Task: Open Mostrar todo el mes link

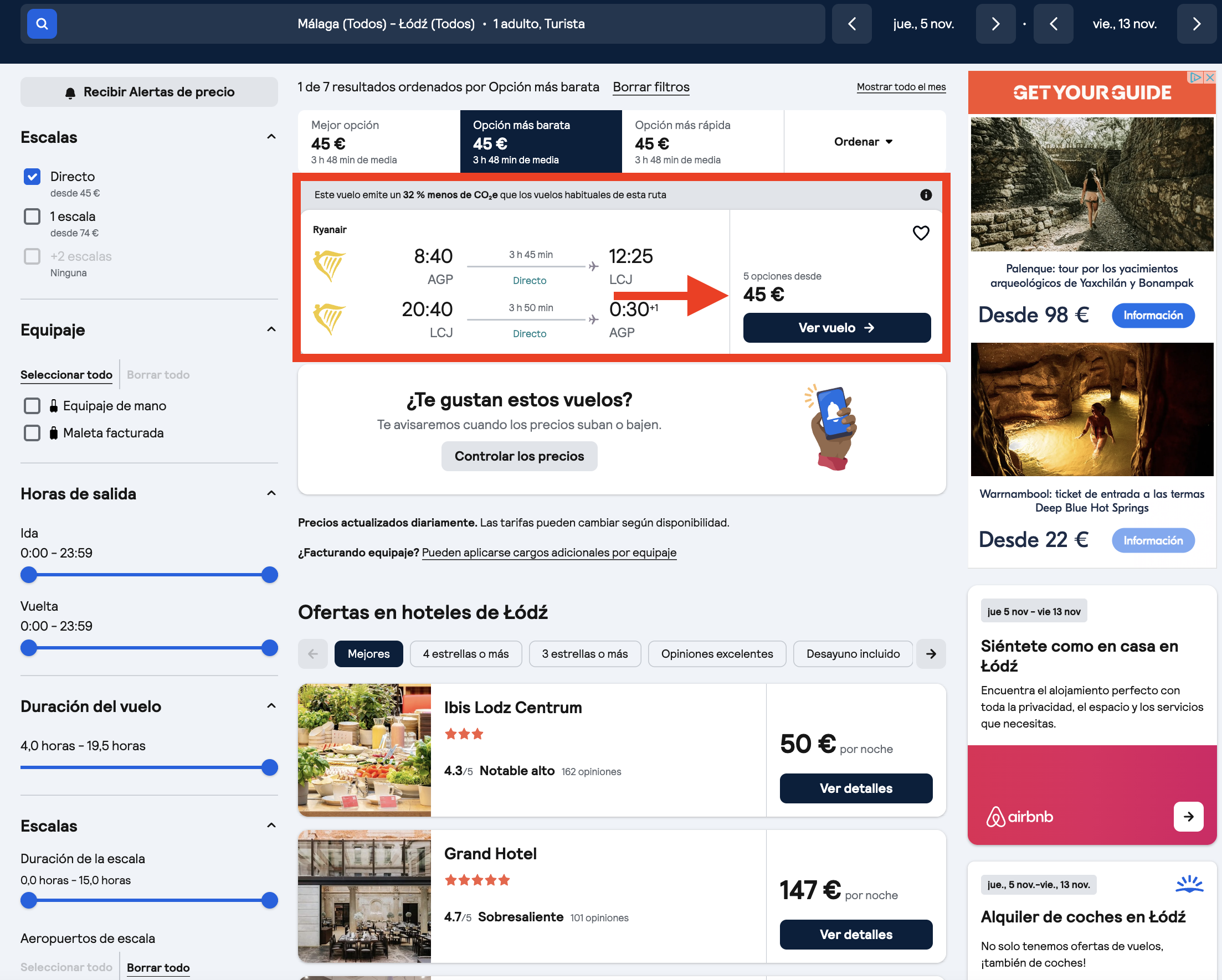Action: [901, 87]
